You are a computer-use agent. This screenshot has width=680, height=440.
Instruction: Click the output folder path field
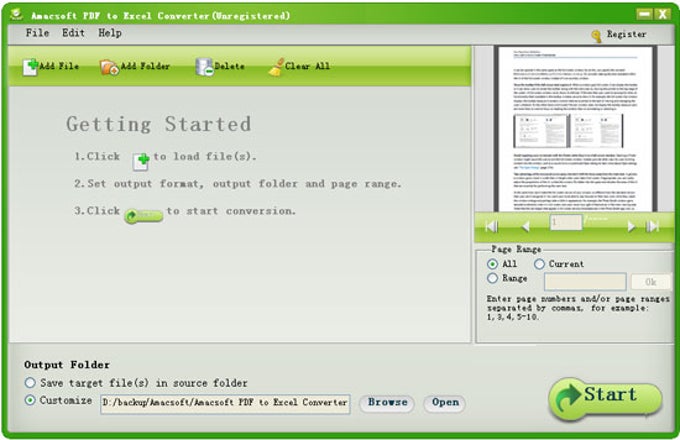point(225,404)
